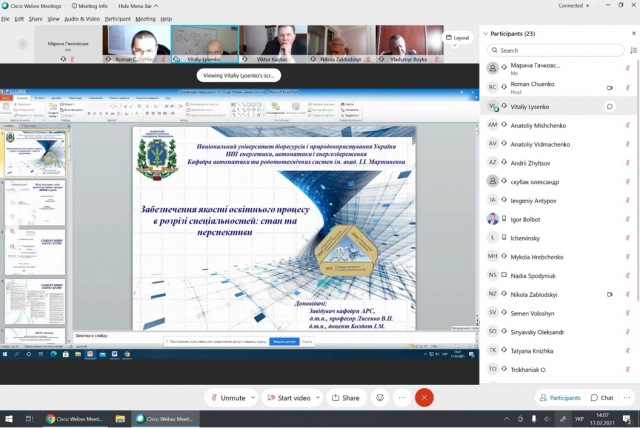Click Hide Menu Bar chevron
Screen dimensions: 640x428
(156, 6)
